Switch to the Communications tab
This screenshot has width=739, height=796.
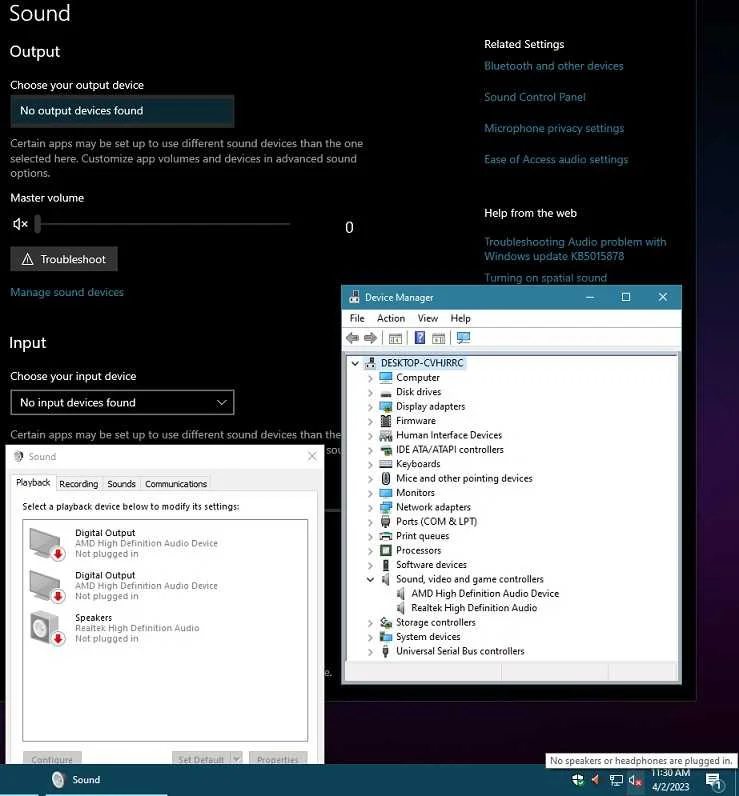[176, 484]
